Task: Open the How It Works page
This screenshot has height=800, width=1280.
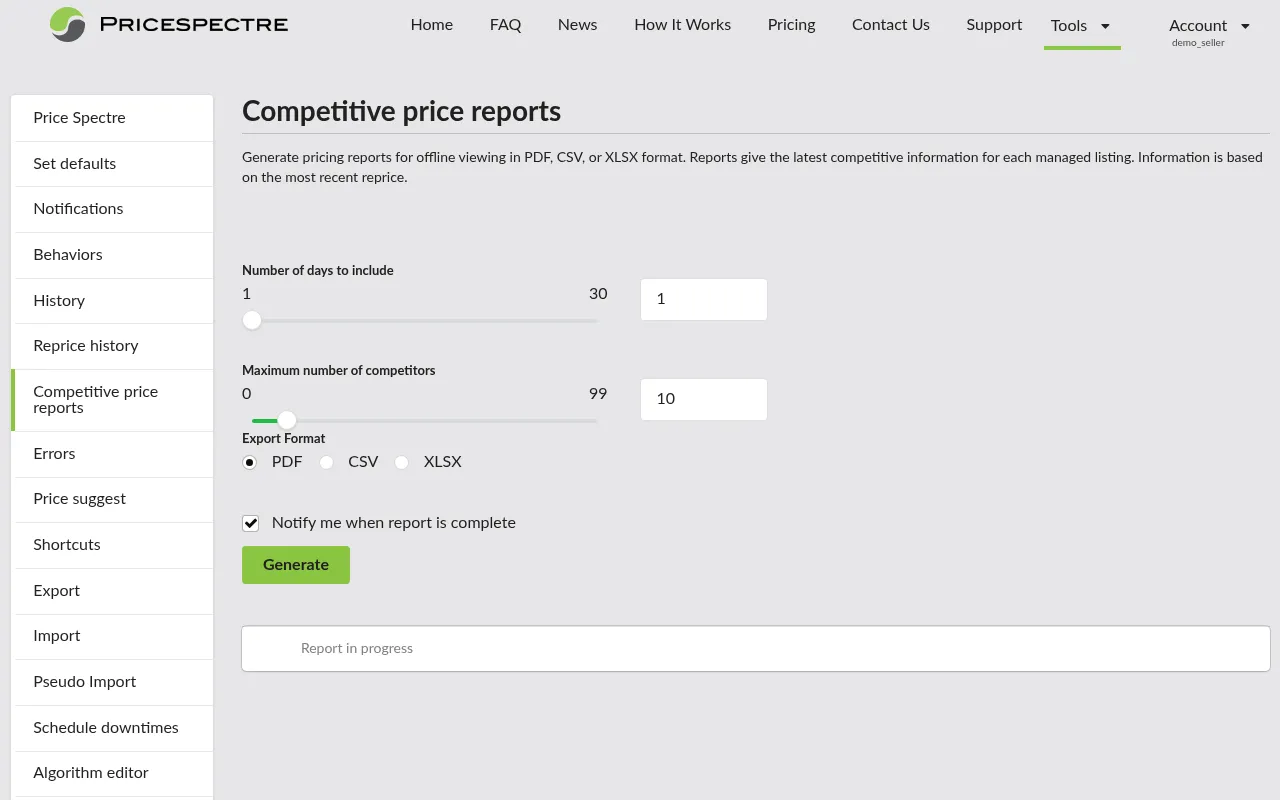Action: pos(682,25)
